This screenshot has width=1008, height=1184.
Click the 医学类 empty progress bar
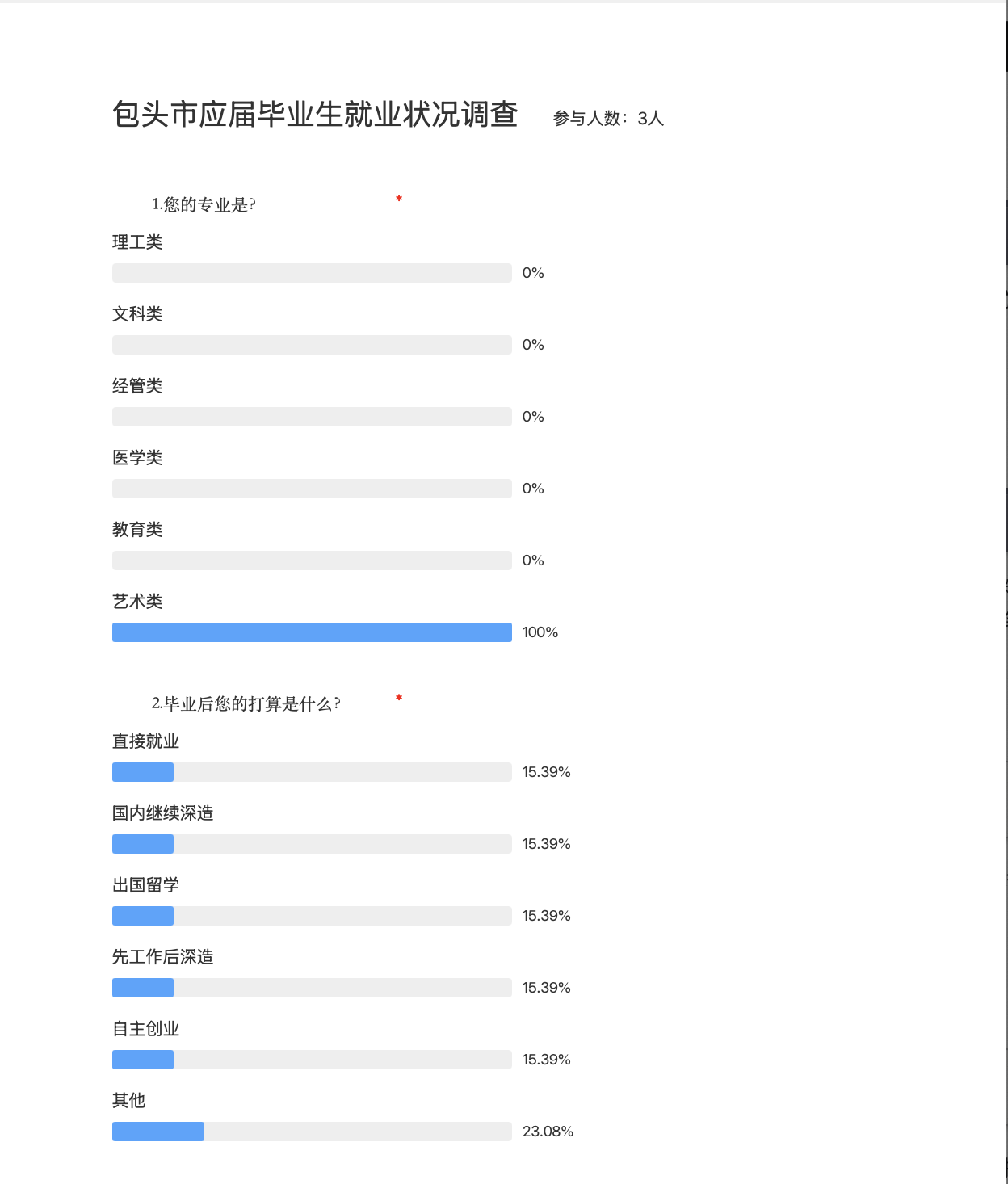312,489
